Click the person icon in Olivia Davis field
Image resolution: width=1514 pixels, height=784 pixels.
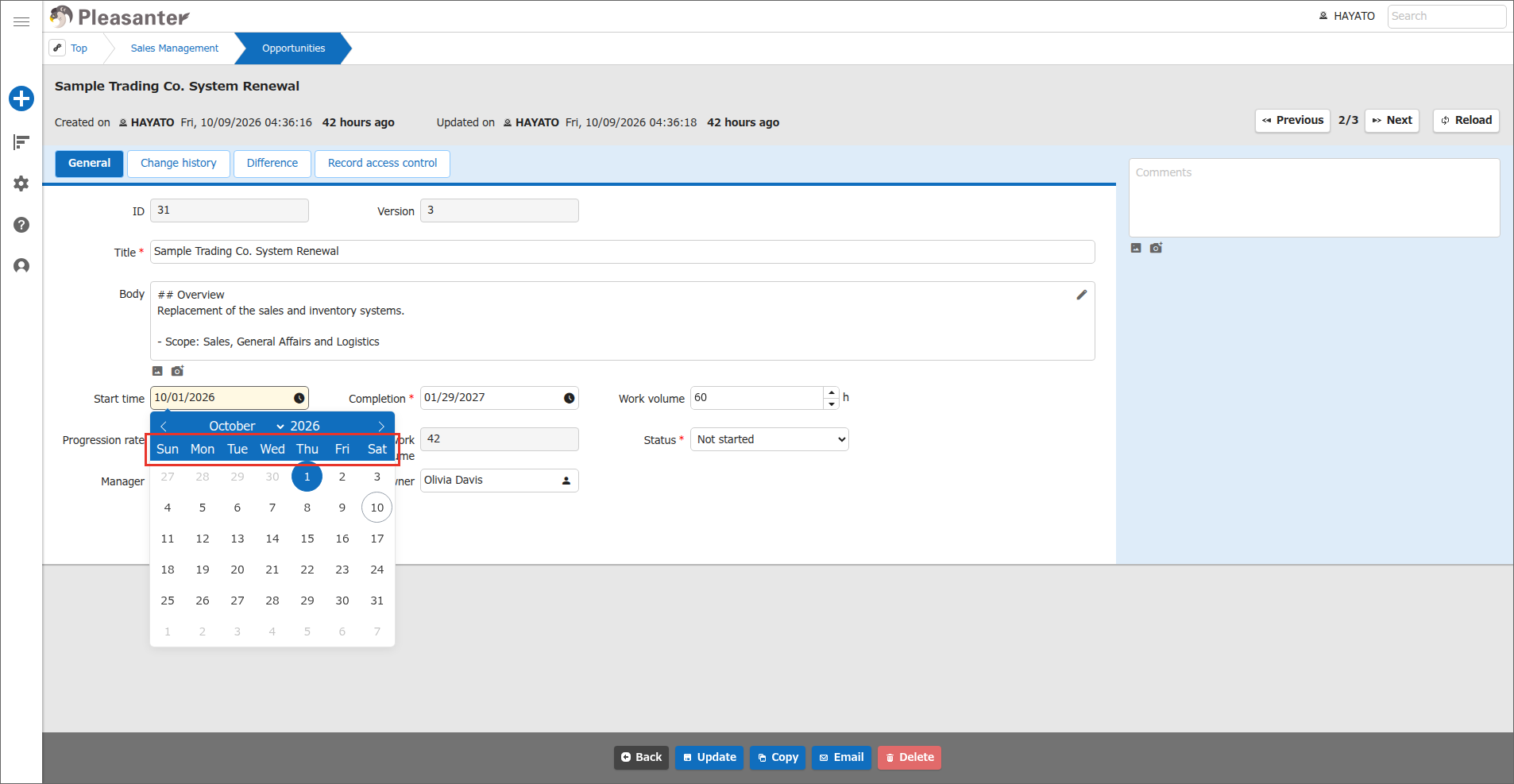[566, 481]
